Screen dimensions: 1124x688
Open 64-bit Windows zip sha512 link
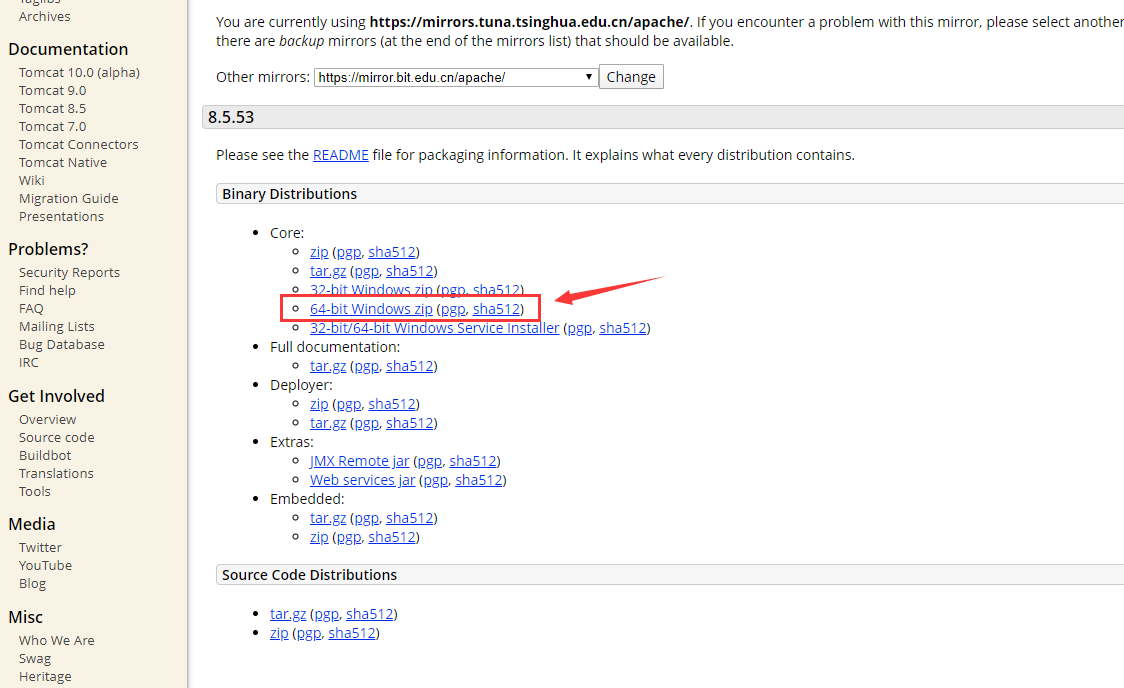[497, 309]
